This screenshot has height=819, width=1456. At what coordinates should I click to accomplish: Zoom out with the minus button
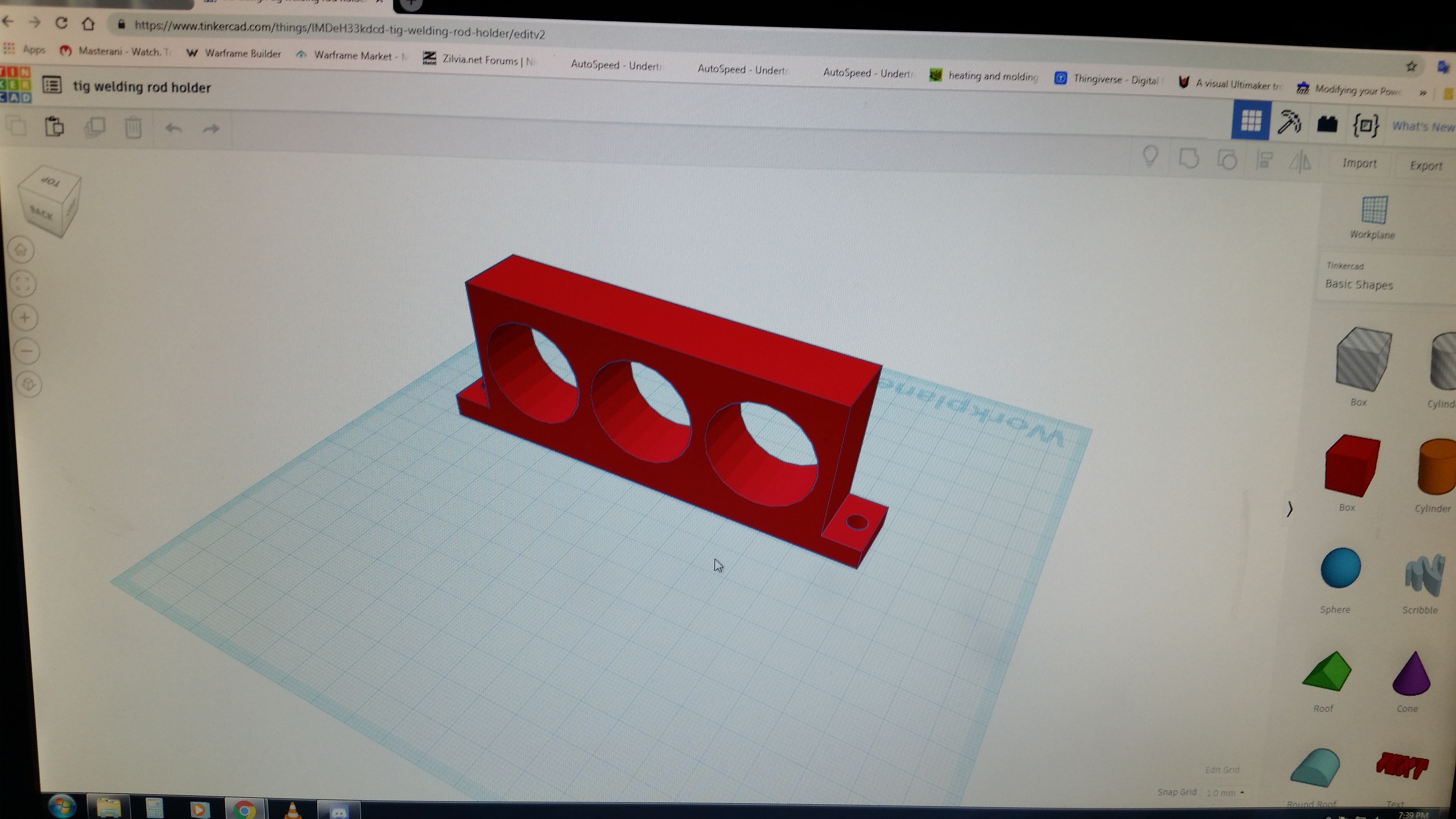click(x=27, y=351)
